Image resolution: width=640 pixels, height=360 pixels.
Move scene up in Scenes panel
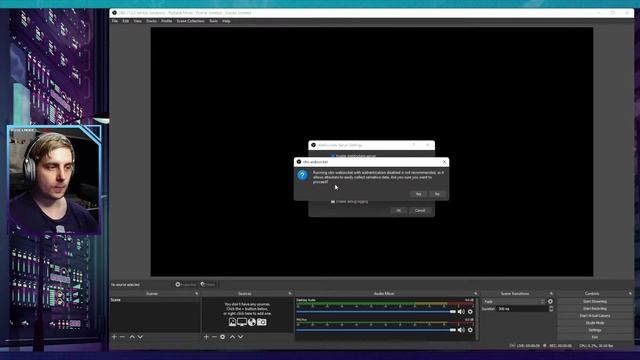pos(132,337)
